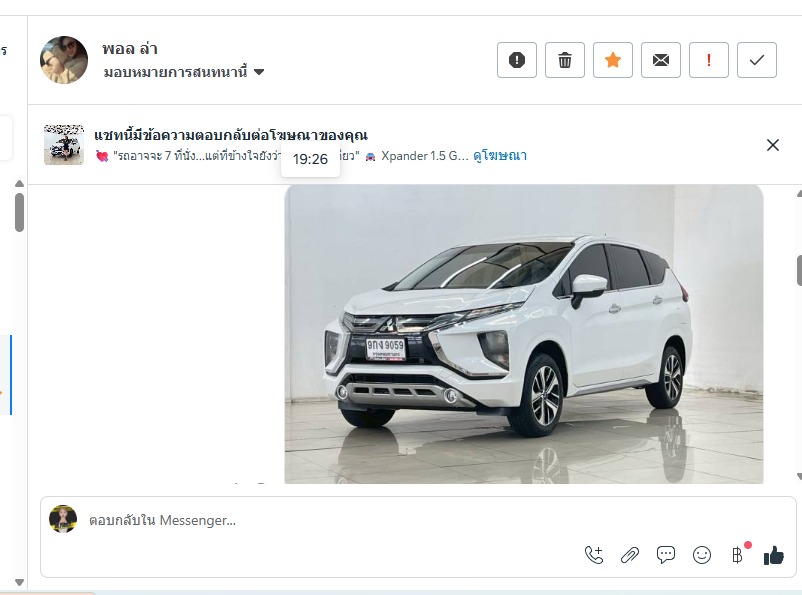The height and width of the screenshot is (595, 802).
Task: Open payment request baht icon
Action: (x=737, y=555)
